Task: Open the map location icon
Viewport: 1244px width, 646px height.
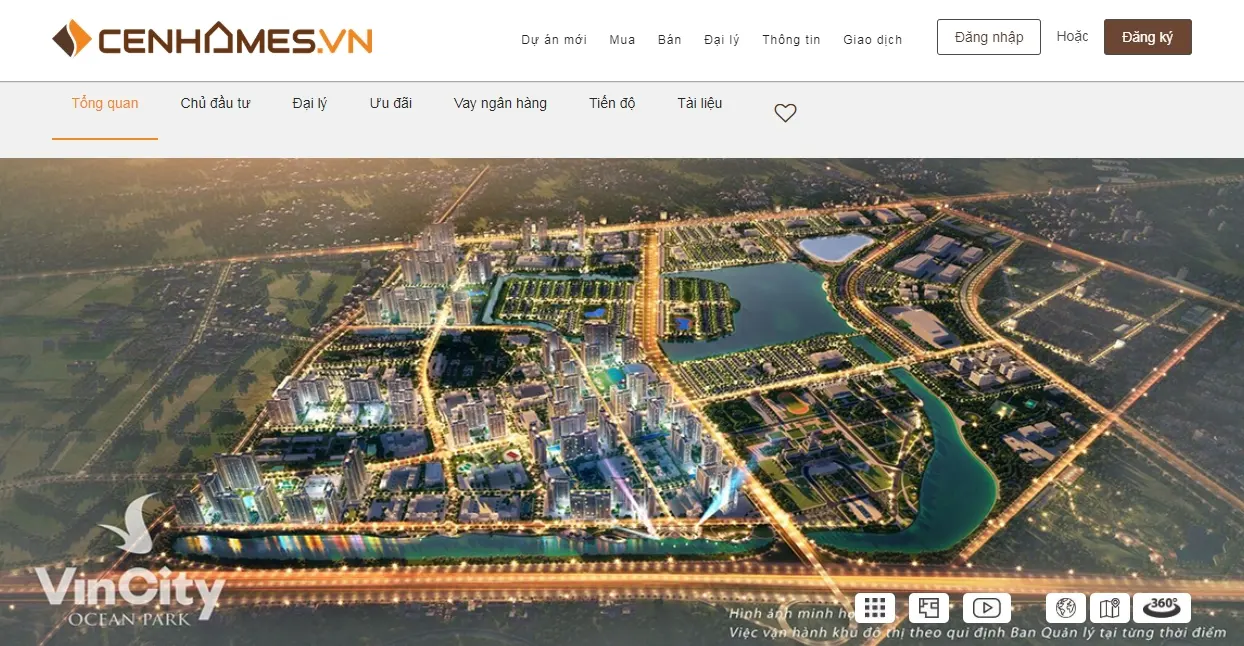Action: pyautogui.click(x=1109, y=608)
